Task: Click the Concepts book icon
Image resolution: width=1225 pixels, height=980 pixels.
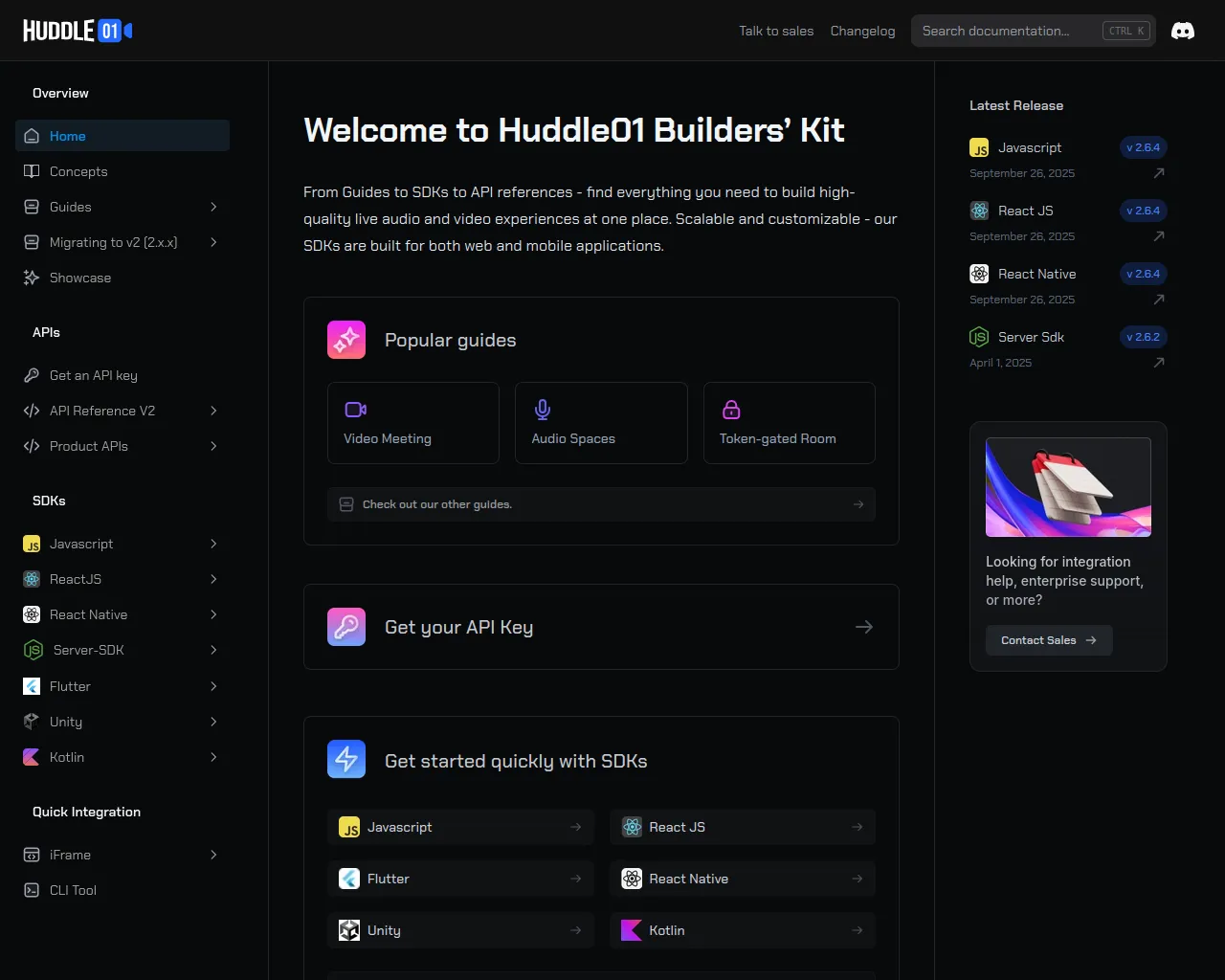Action: coord(32,171)
